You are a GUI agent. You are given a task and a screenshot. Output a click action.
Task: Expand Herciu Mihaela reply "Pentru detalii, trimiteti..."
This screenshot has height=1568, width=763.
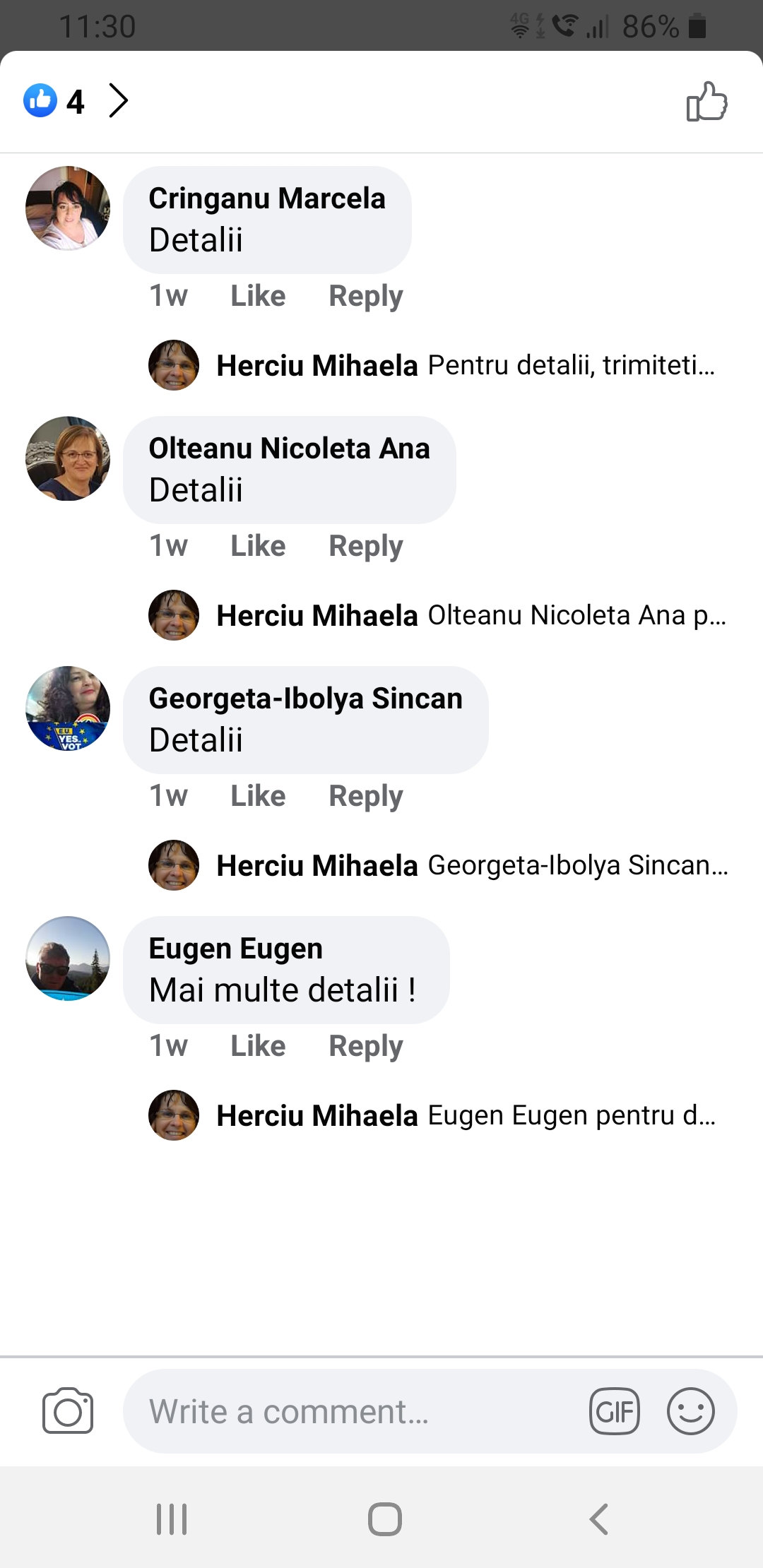[466, 365]
